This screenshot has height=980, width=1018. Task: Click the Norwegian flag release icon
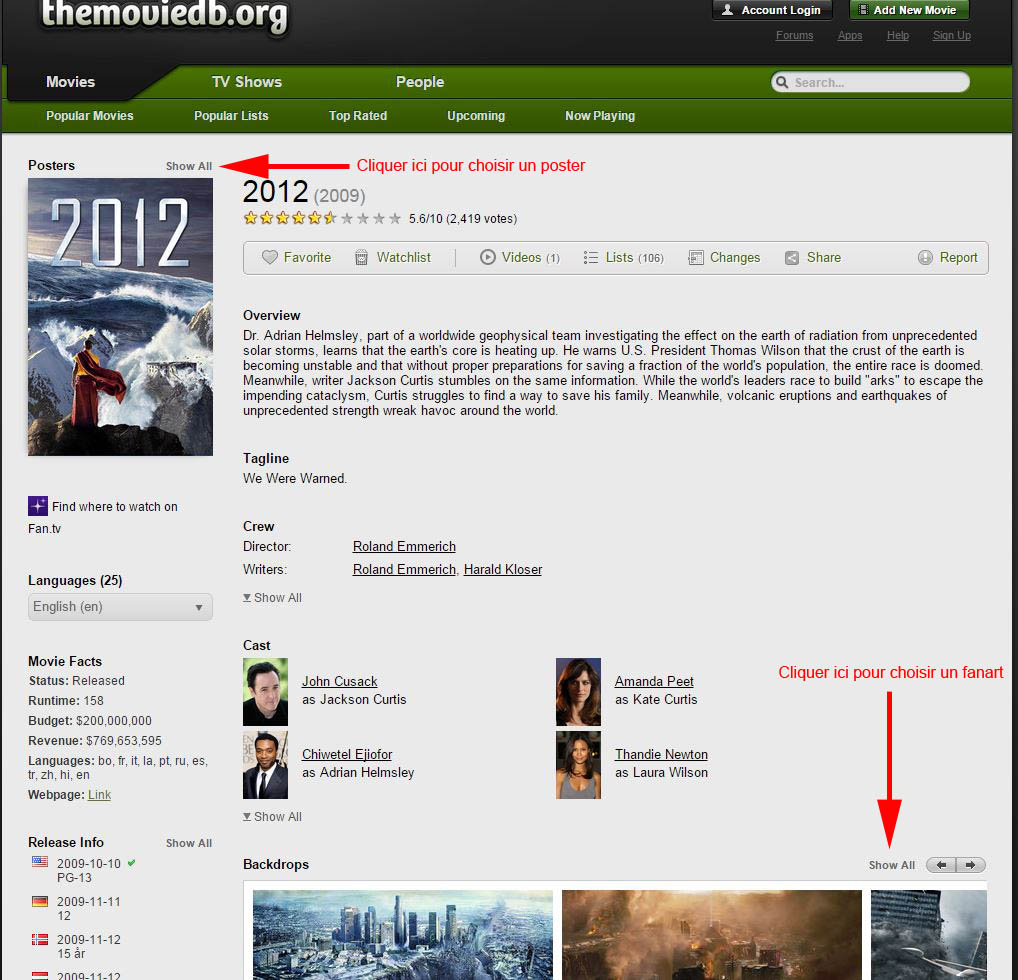(x=40, y=939)
